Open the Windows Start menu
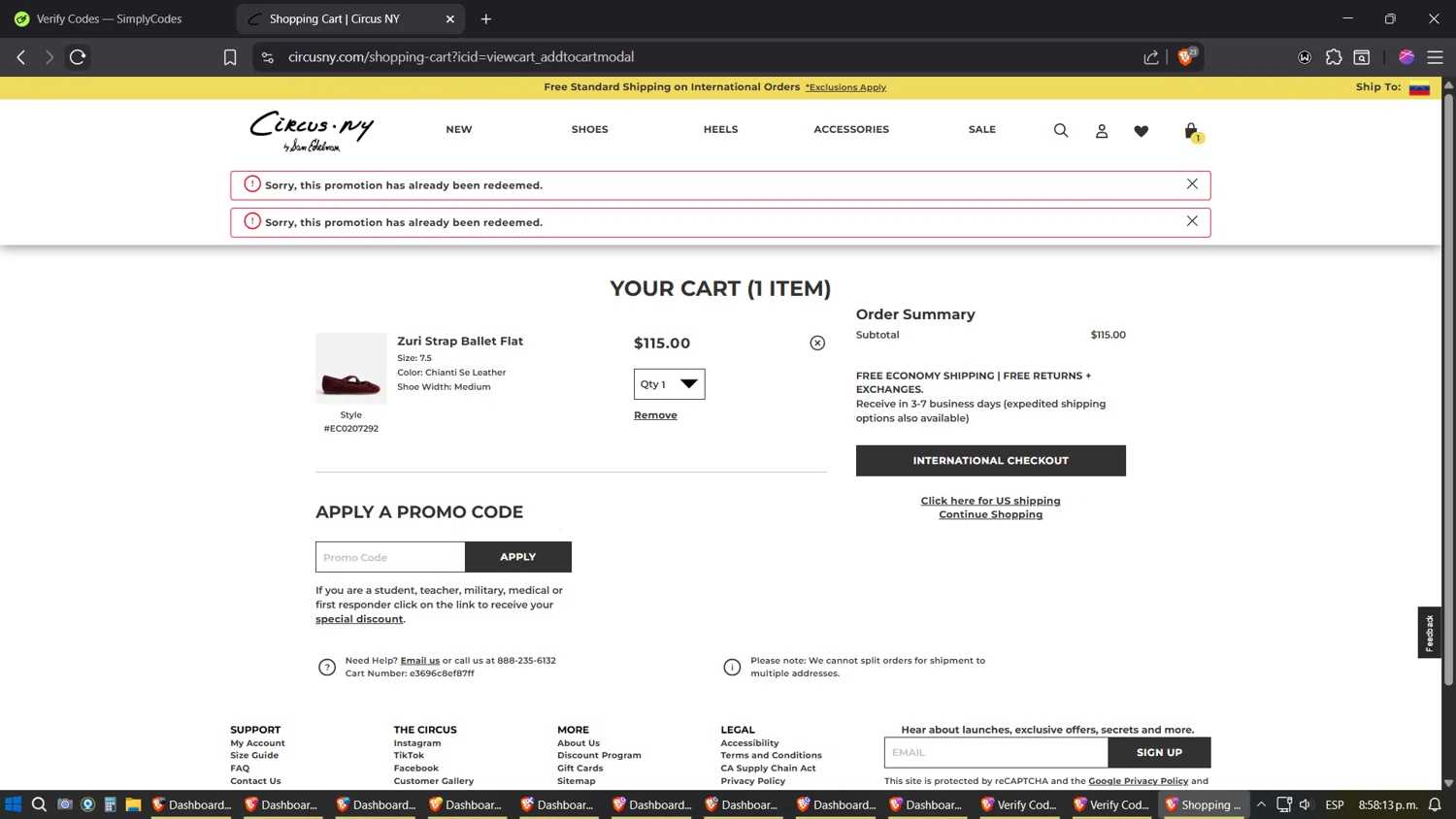Screen dimensions: 1456x819 click(x=14, y=804)
